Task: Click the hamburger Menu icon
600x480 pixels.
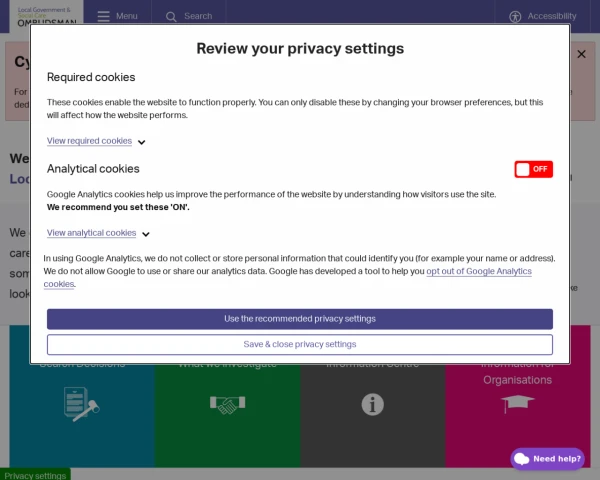Action: coord(103,16)
